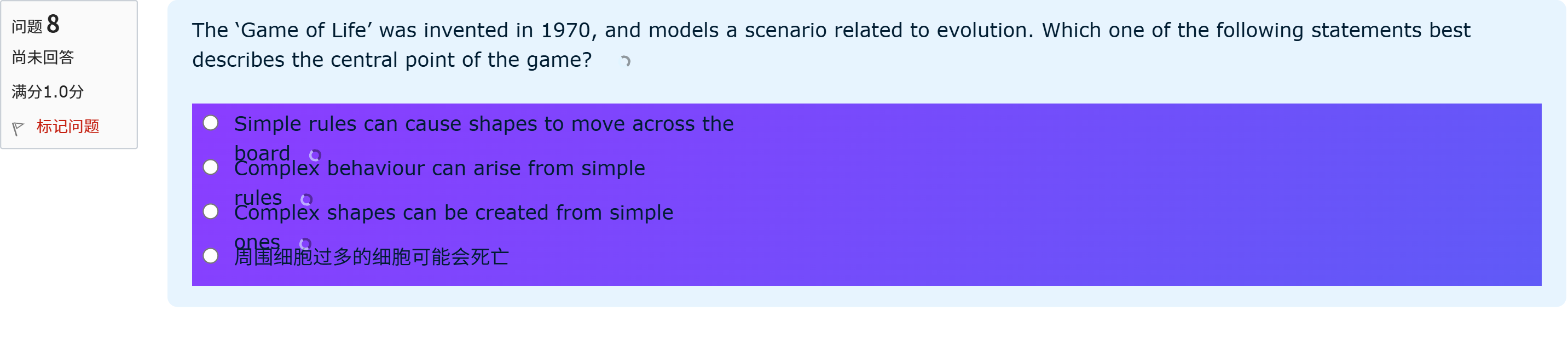Click the flag icon beside 标记问题
Viewport: 1568px width, 350px height.
[19, 127]
